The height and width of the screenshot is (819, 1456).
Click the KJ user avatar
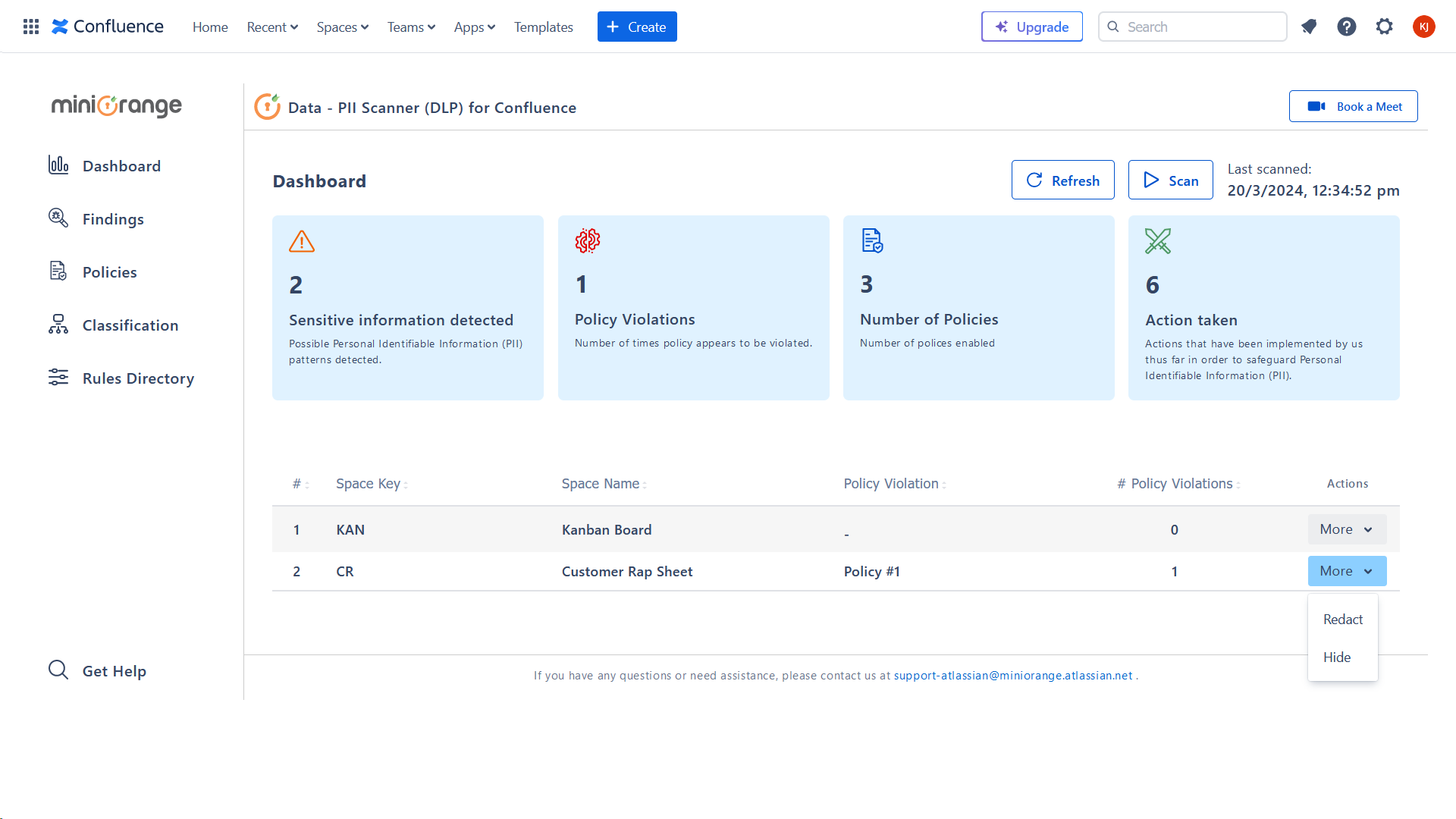[1423, 27]
